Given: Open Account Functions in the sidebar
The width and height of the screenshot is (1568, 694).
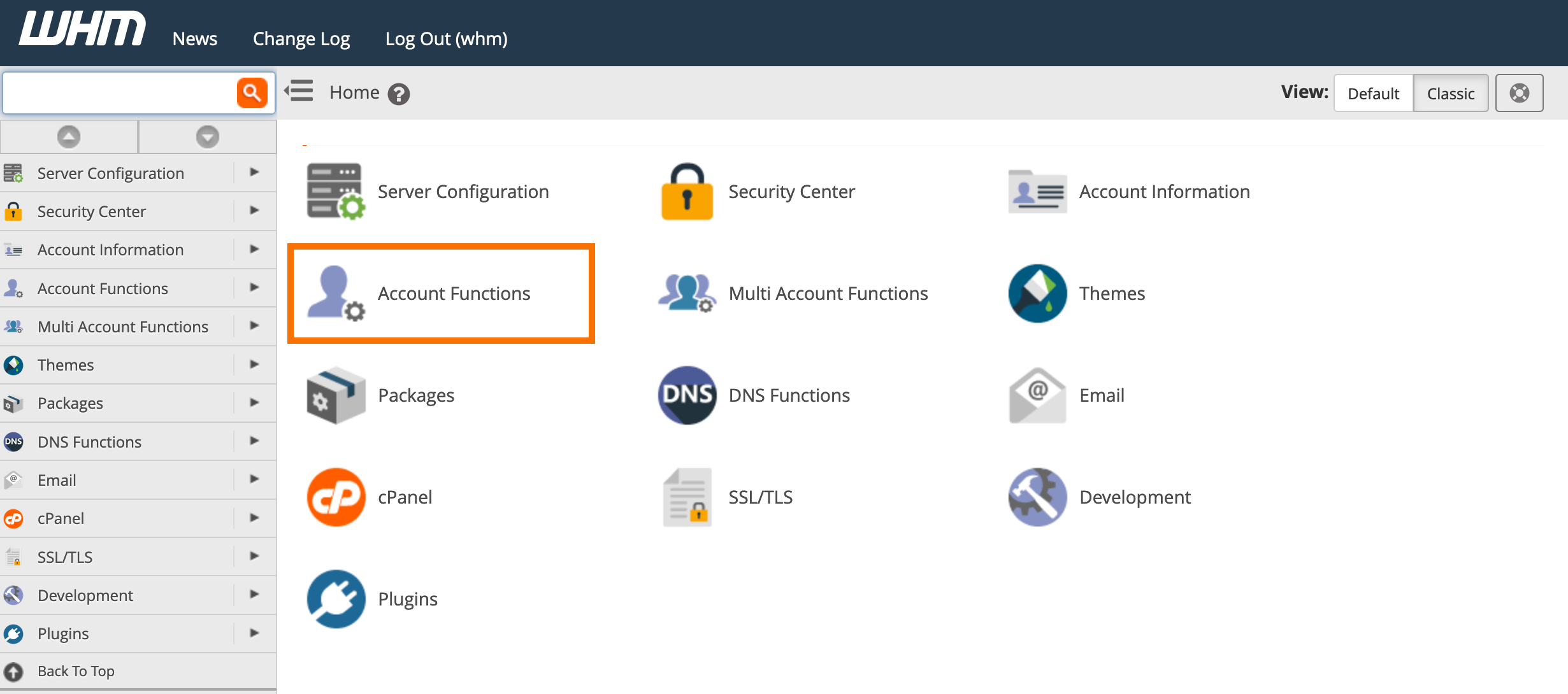Looking at the screenshot, I should pos(103,288).
